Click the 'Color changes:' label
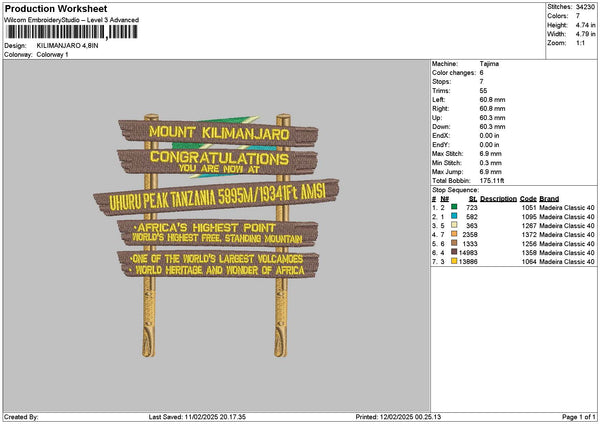The image size is (600, 424). click(x=454, y=73)
